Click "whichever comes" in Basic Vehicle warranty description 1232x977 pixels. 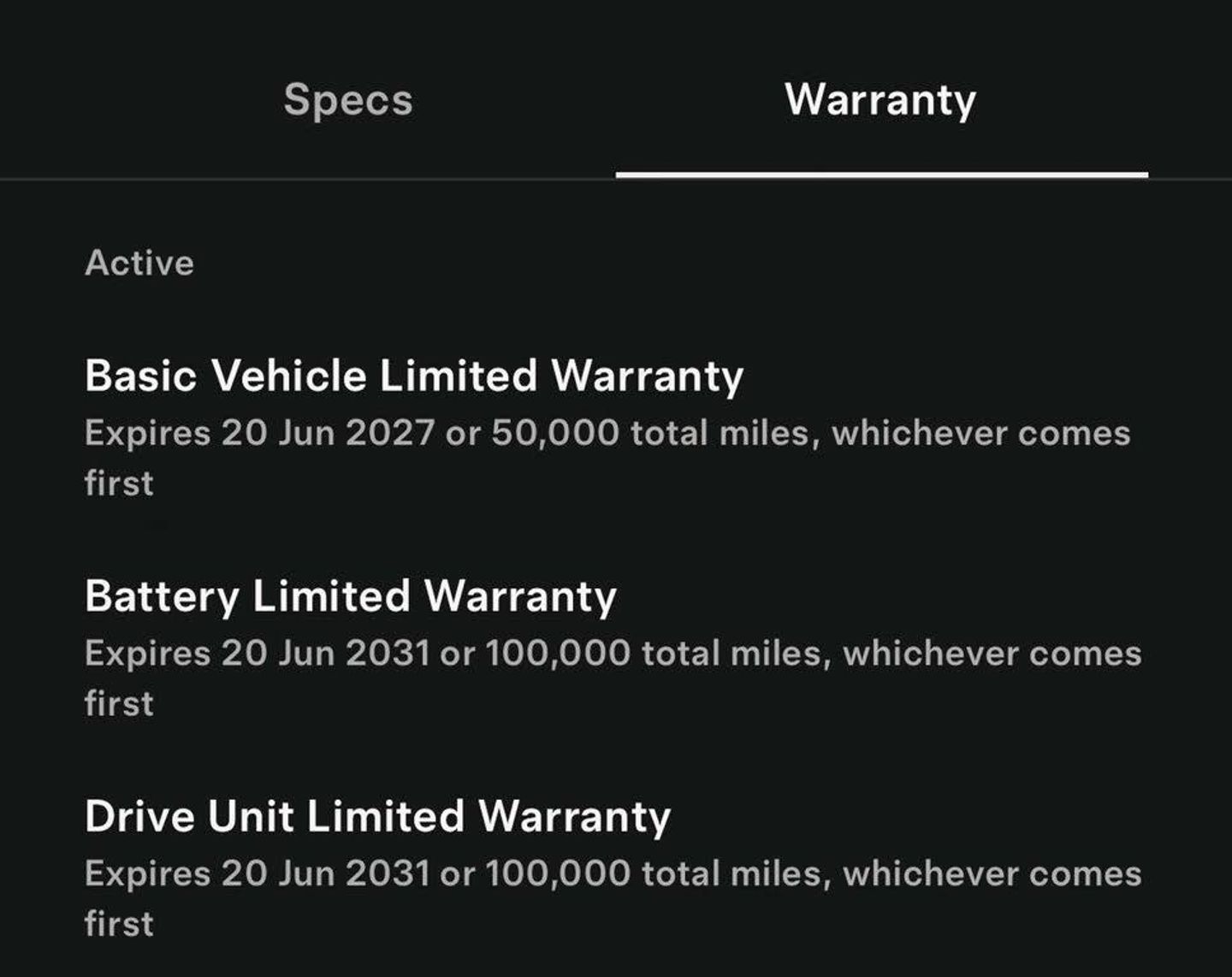pyautogui.click(x=980, y=433)
